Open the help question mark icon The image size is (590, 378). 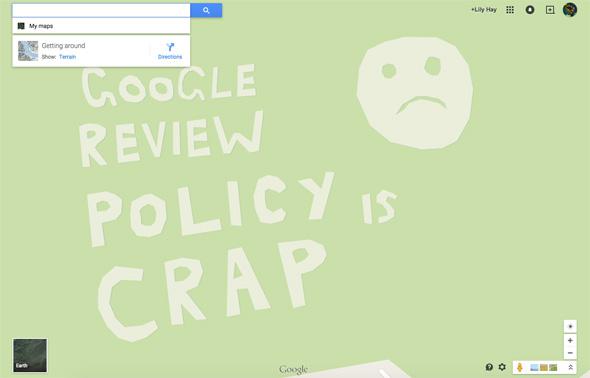(489, 367)
